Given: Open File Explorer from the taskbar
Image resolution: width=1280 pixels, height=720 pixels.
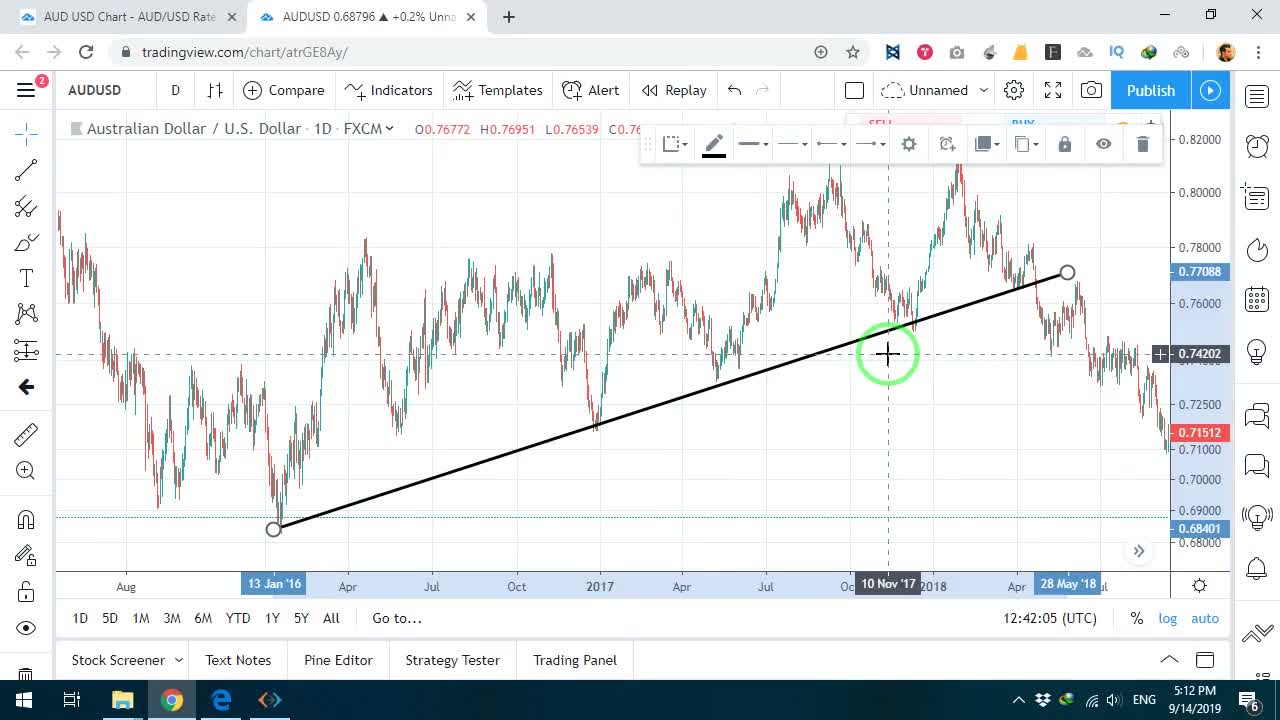Looking at the screenshot, I should pyautogui.click(x=122, y=700).
